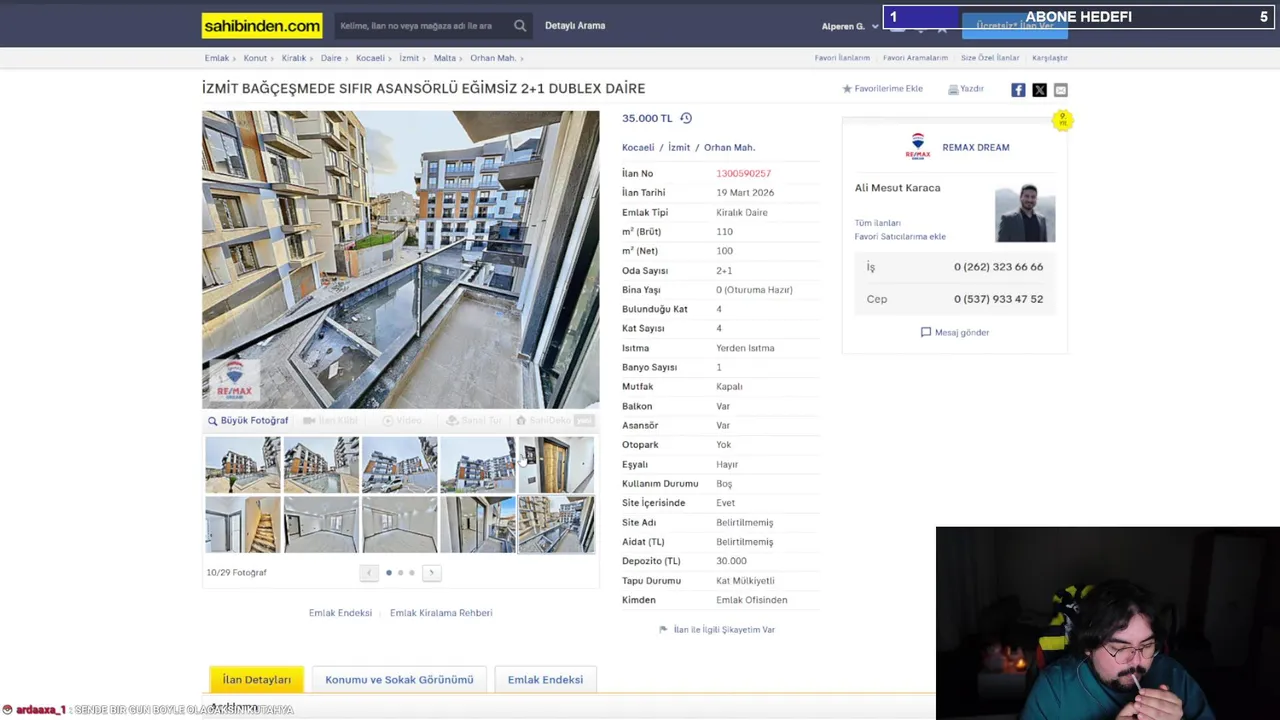Open Detaylı Arama link
This screenshot has height=720, width=1280.
click(575, 26)
